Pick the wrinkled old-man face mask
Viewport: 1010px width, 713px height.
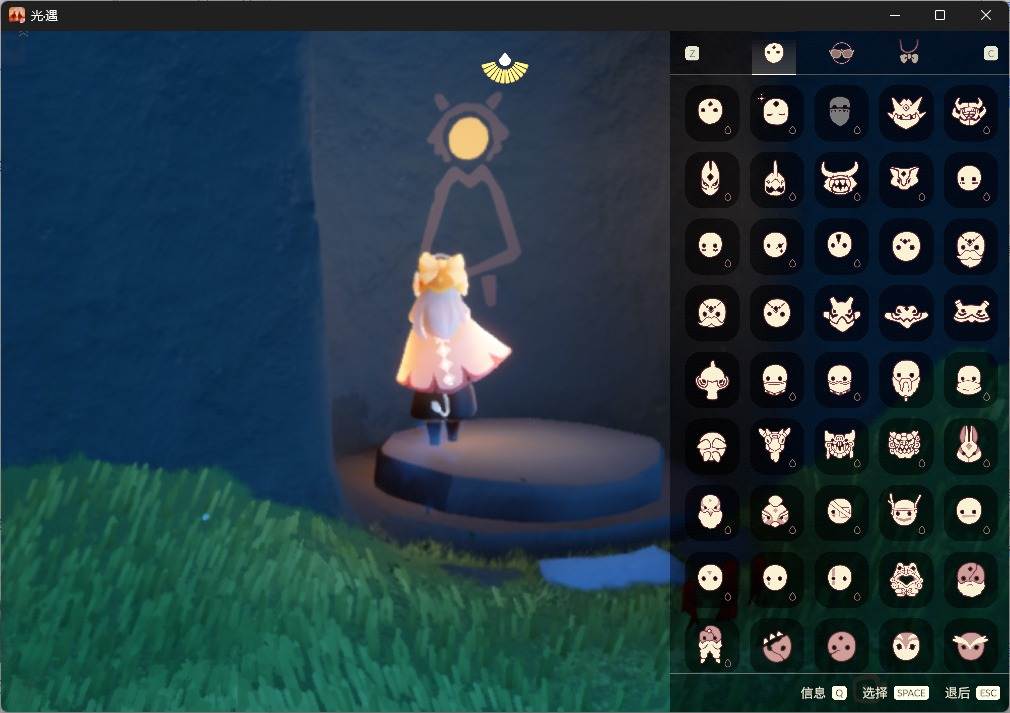711,446
